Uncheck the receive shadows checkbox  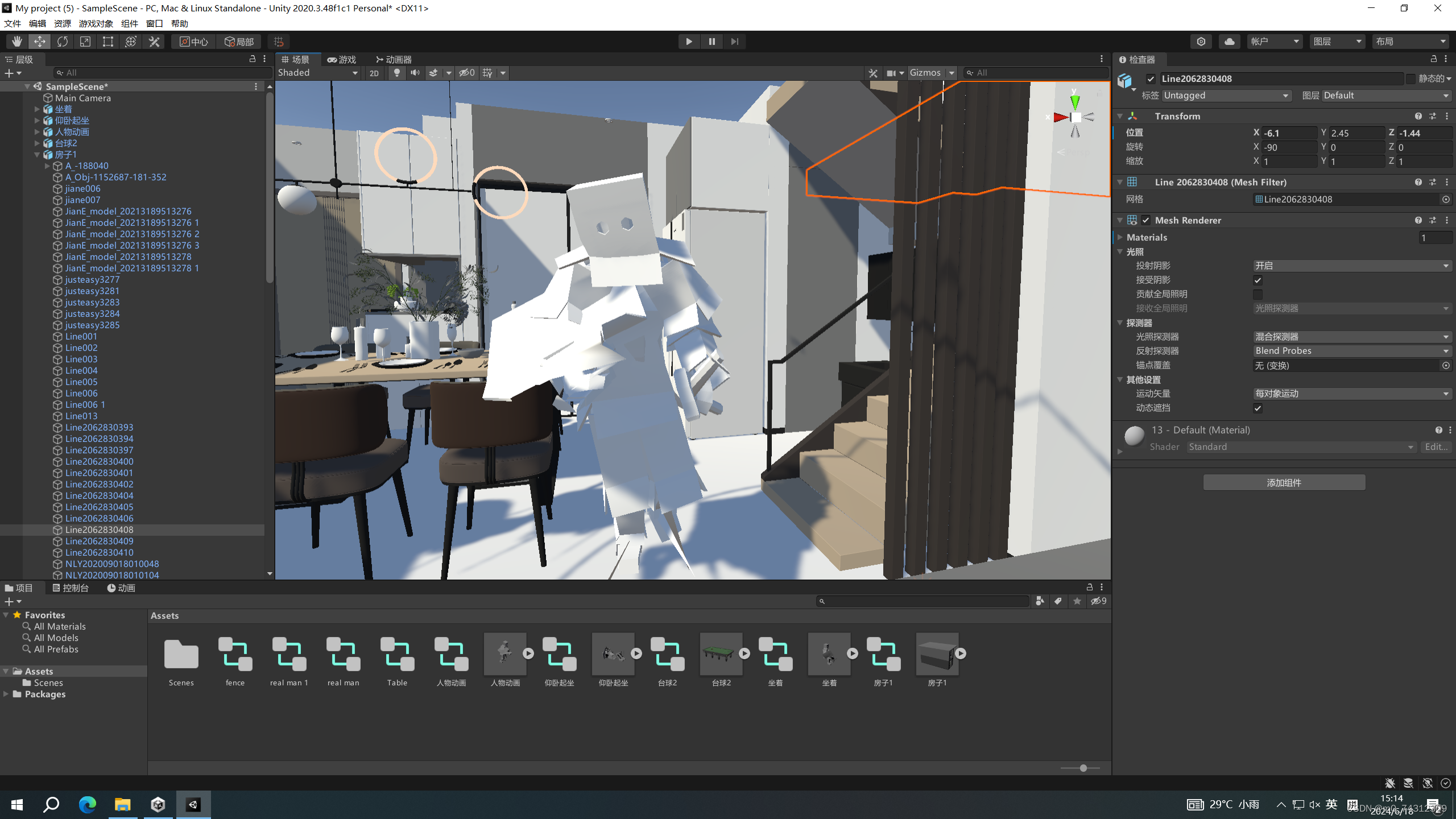coord(1258,280)
